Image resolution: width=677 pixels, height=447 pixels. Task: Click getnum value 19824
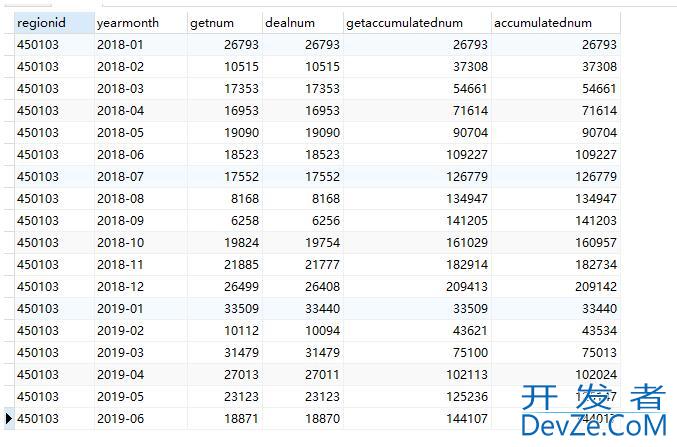225,243
